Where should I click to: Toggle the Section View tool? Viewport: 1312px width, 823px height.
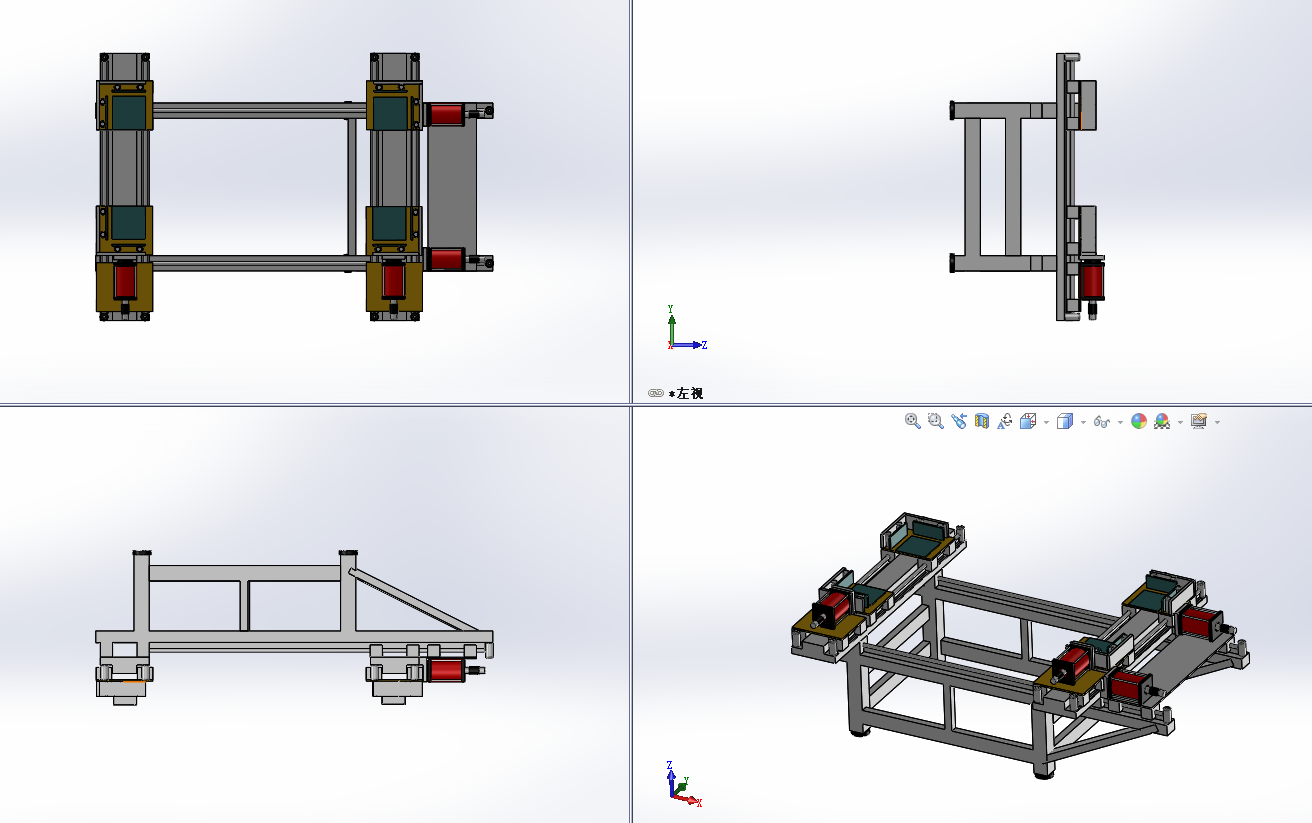[x=981, y=421]
